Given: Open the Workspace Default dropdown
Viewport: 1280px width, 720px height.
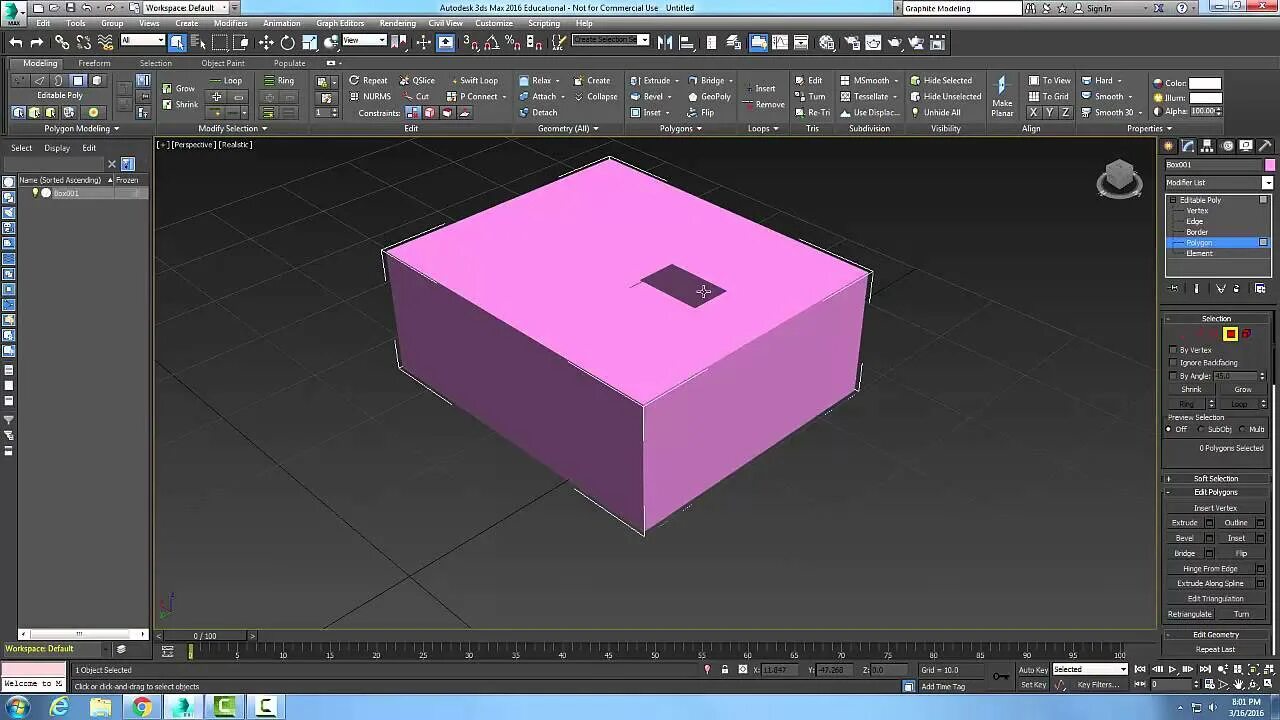Looking at the screenshot, I should 185,8.
